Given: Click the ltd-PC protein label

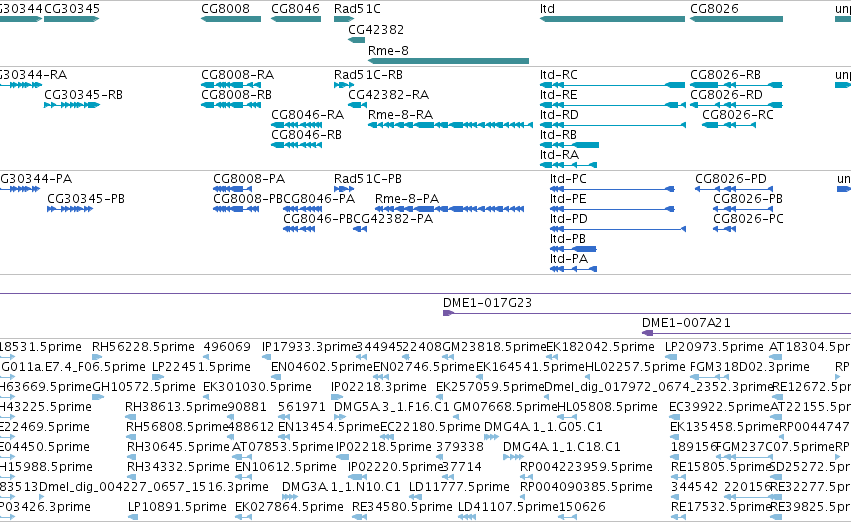Looking at the screenshot, I should point(568,179).
